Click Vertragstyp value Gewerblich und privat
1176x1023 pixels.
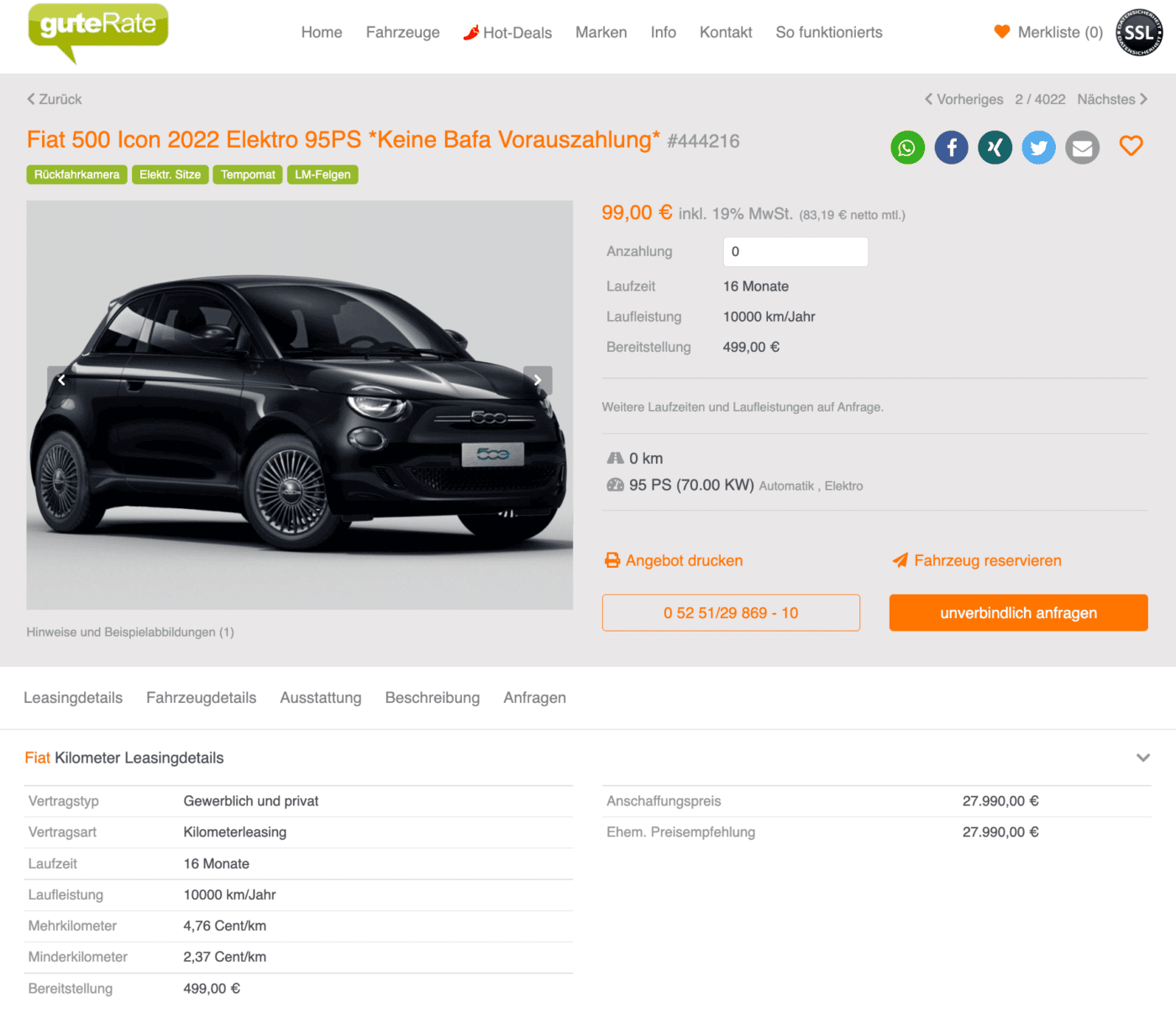(251, 801)
